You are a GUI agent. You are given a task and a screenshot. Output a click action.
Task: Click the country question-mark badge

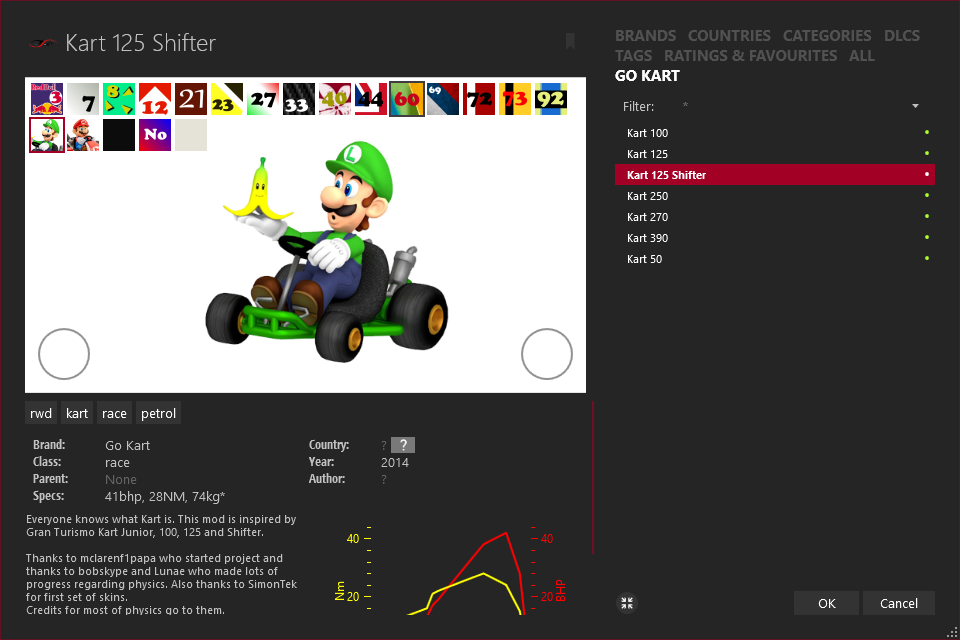[403, 445]
